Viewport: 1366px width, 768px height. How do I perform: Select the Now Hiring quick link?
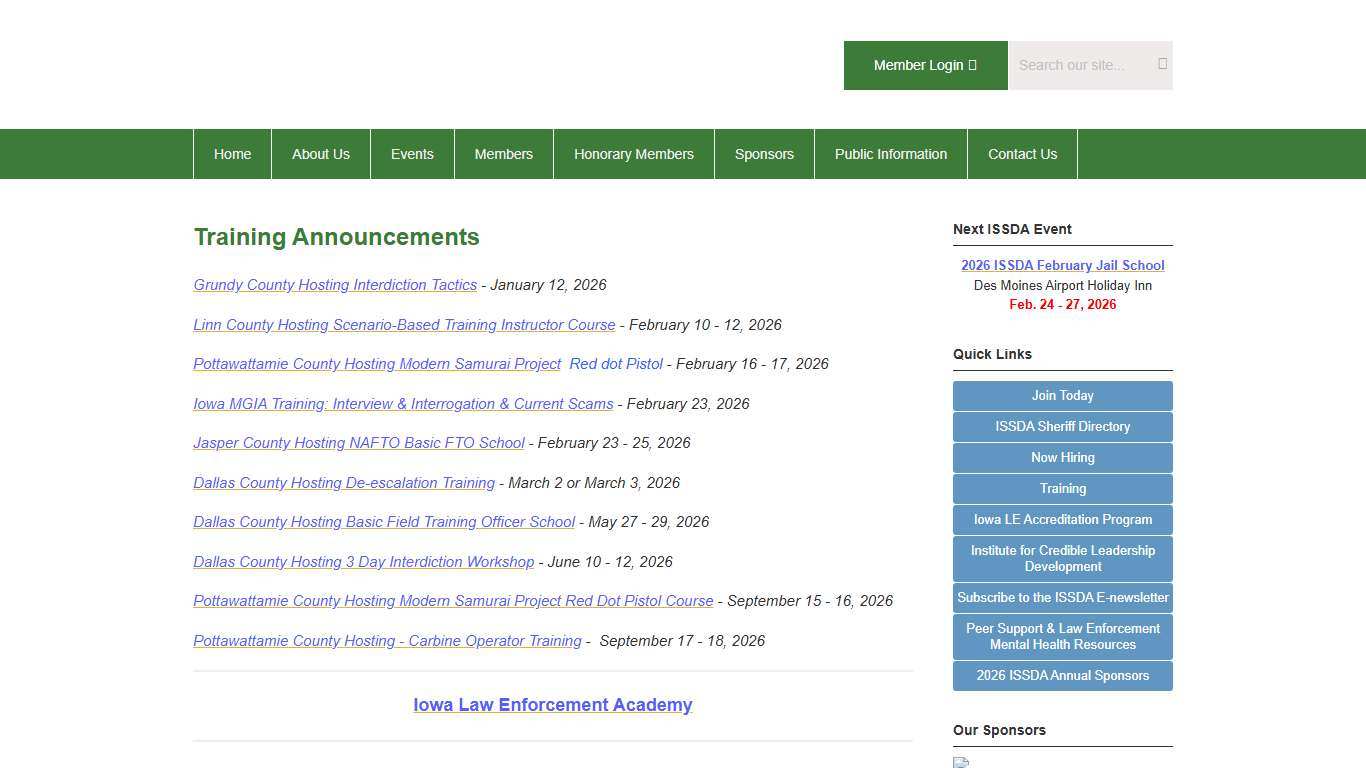pos(1062,458)
